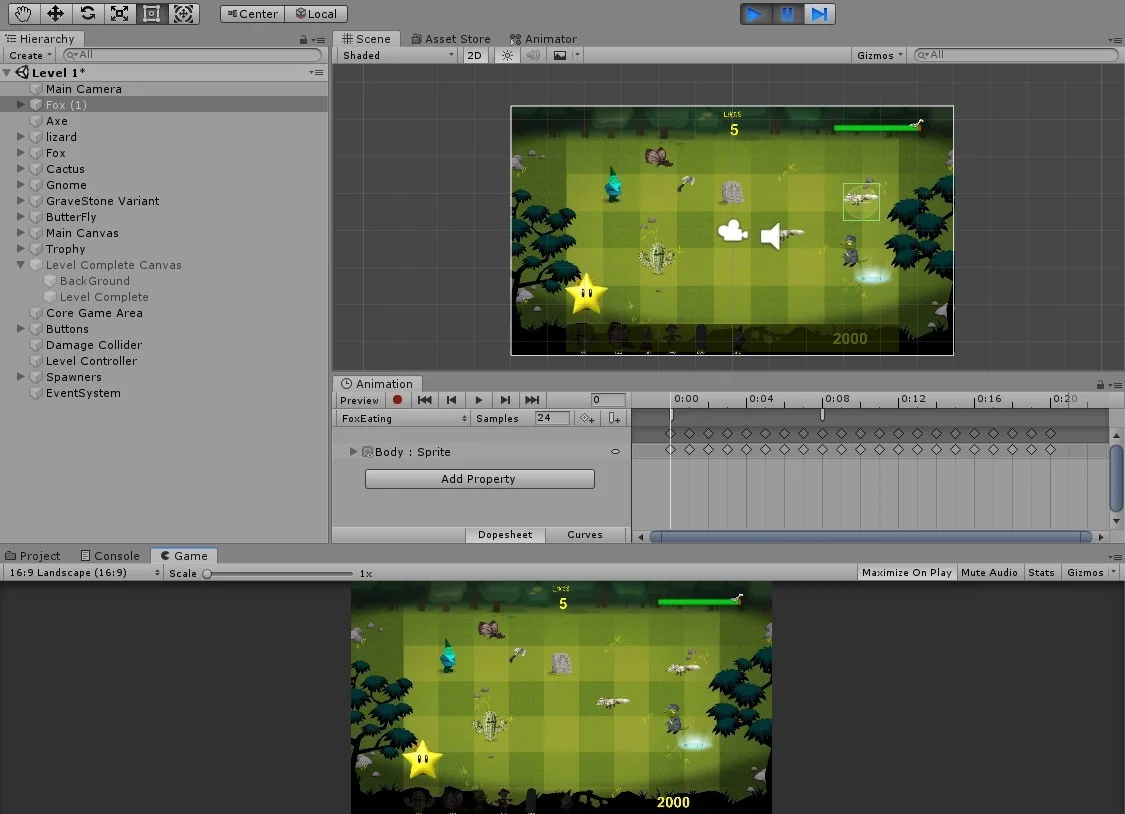Click the Pause button in the toolbar
The width and height of the screenshot is (1125, 814).
pyautogui.click(x=787, y=14)
